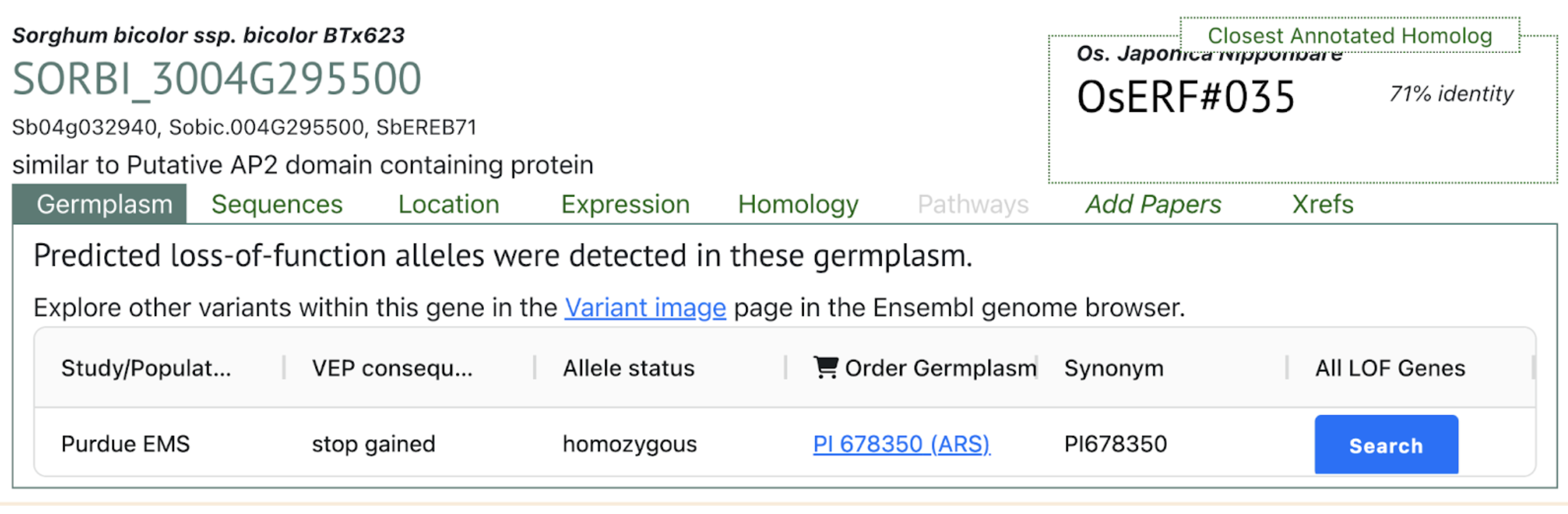Switch to the Sequences tab

[277, 204]
